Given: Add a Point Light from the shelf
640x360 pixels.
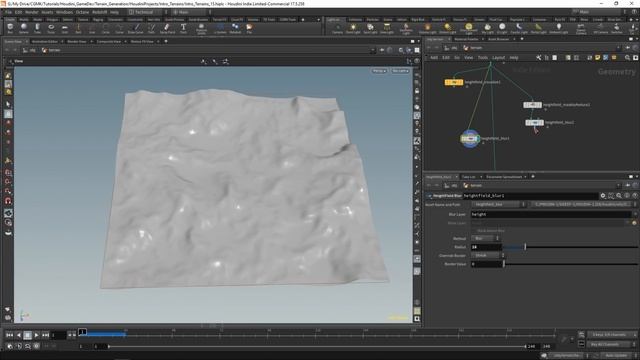Looking at the screenshot, I should (353, 28).
